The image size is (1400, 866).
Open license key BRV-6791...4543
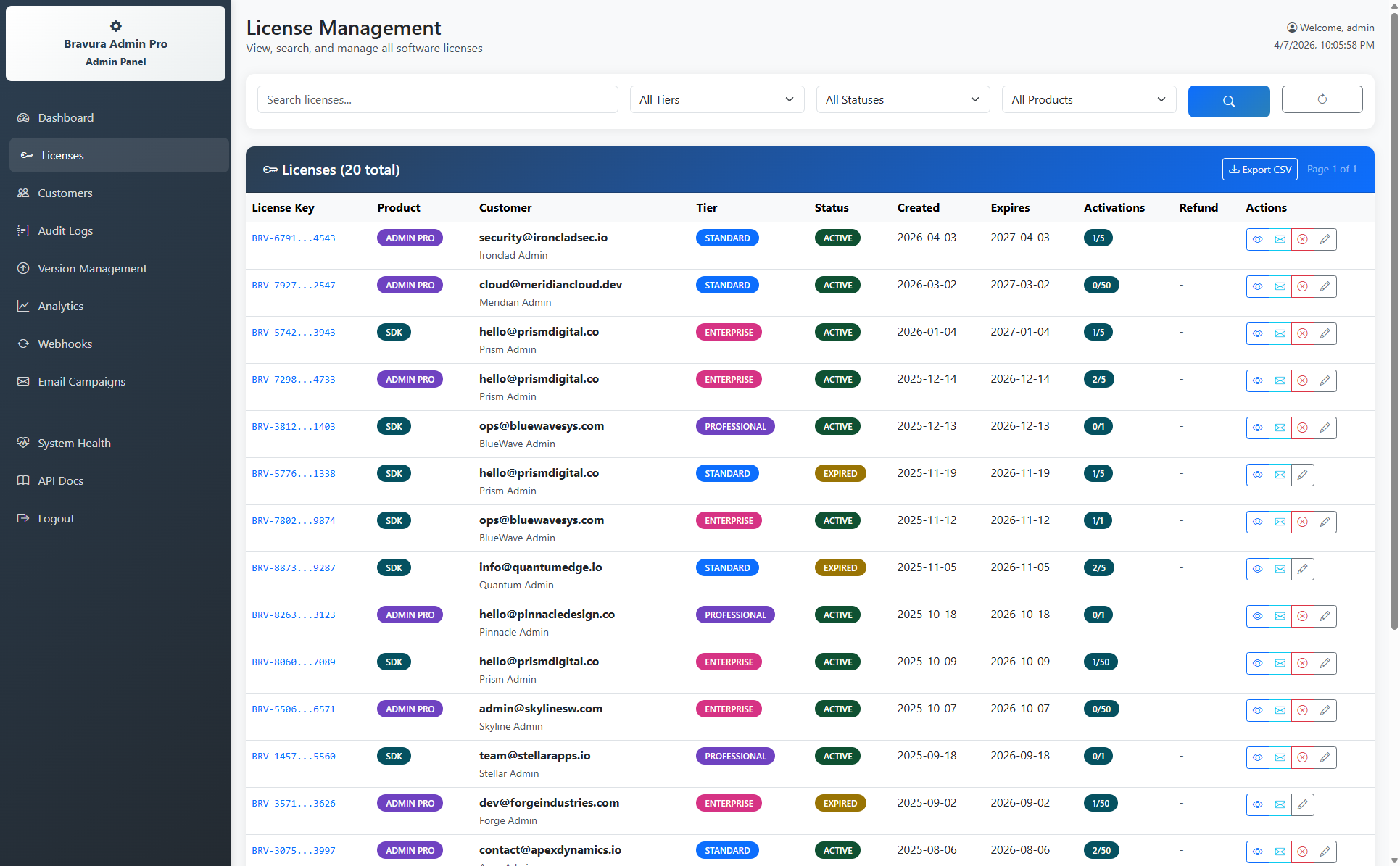(x=293, y=238)
